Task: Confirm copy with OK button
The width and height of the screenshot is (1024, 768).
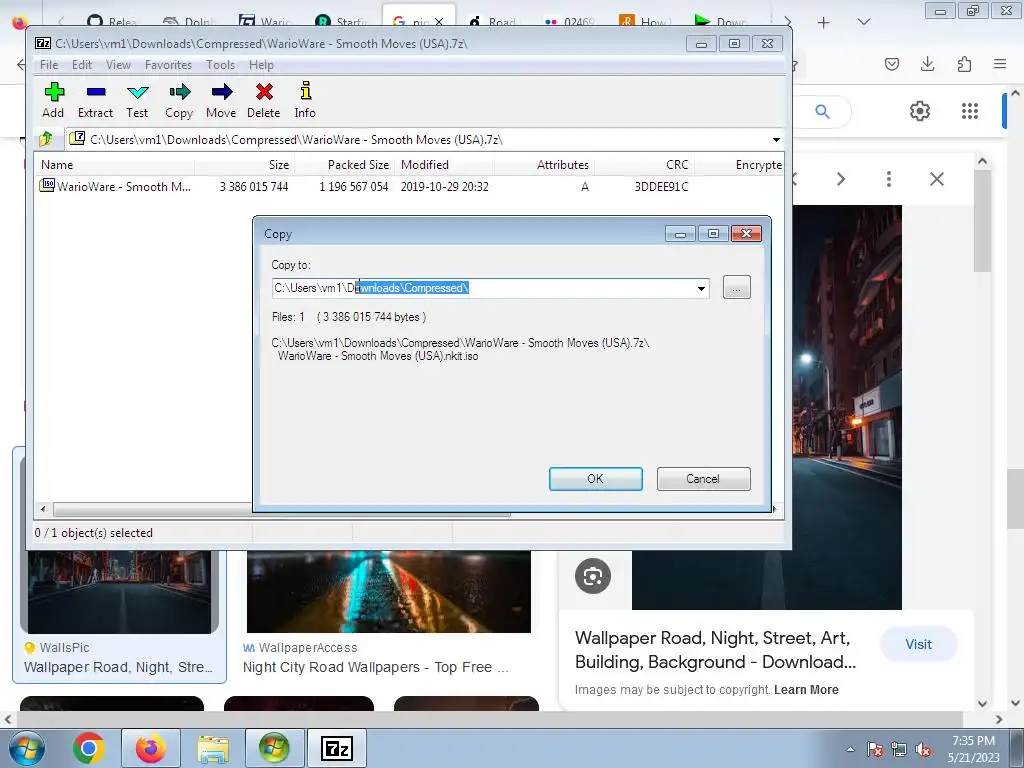Action: 596,479
